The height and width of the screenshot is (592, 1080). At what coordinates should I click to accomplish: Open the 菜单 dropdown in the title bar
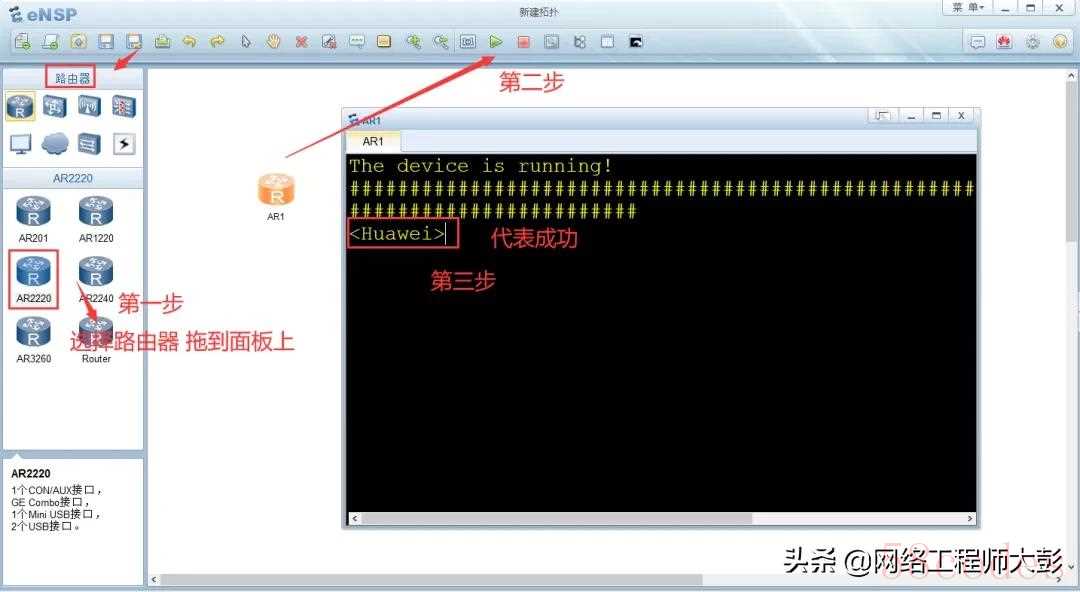tap(968, 8)
